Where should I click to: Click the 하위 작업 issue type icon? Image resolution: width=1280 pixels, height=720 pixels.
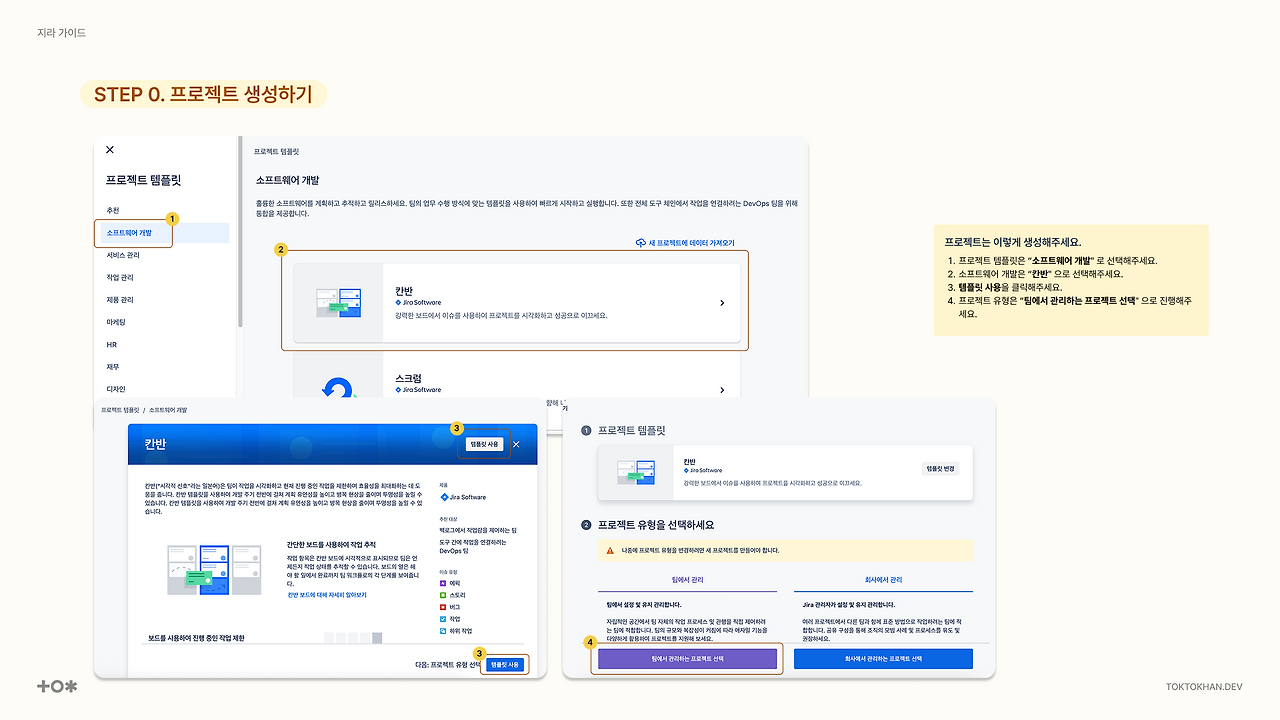tap(443, 631)
